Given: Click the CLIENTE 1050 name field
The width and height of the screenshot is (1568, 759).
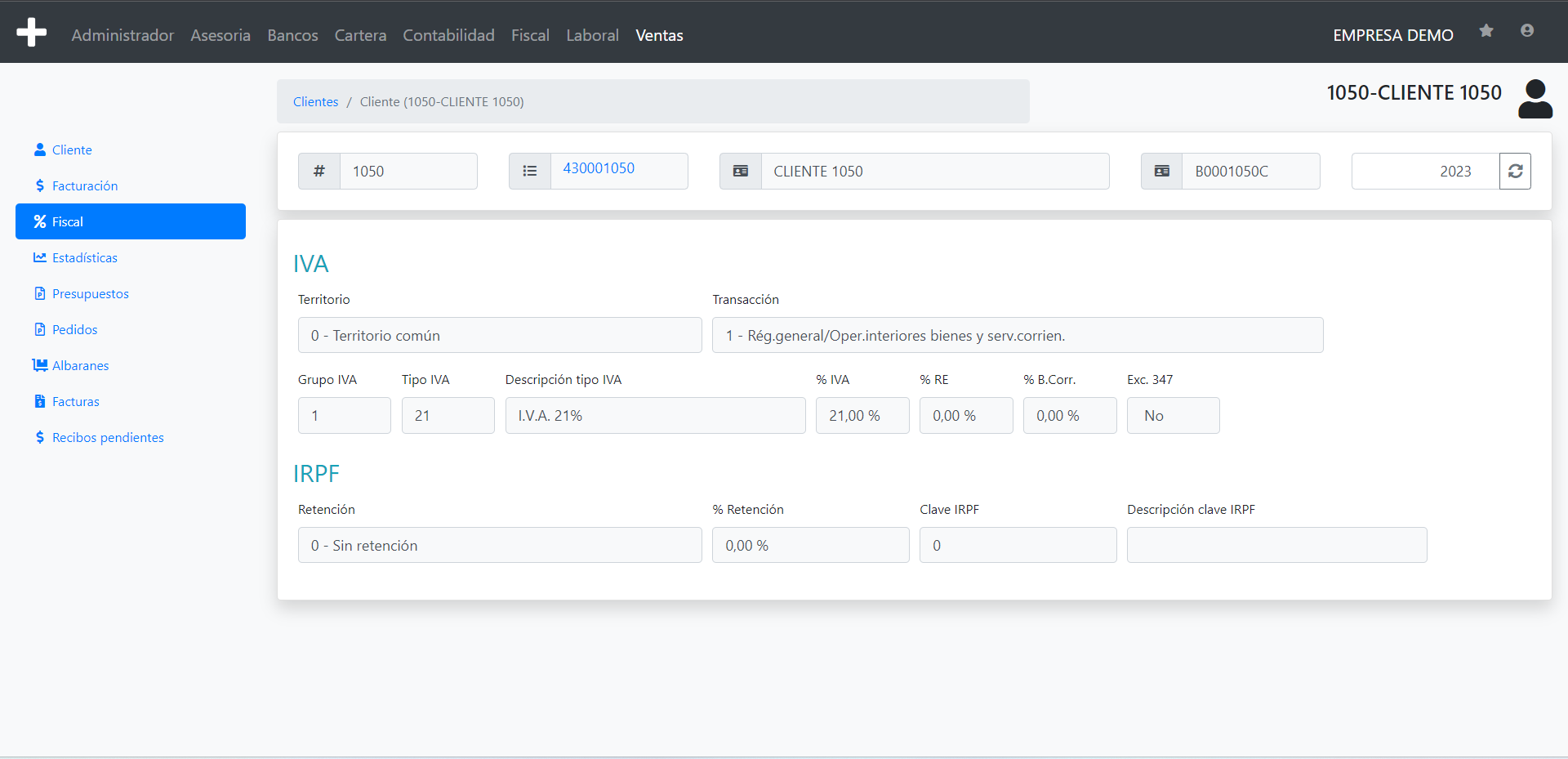Looking at the screenshot, I should [935, 171].
